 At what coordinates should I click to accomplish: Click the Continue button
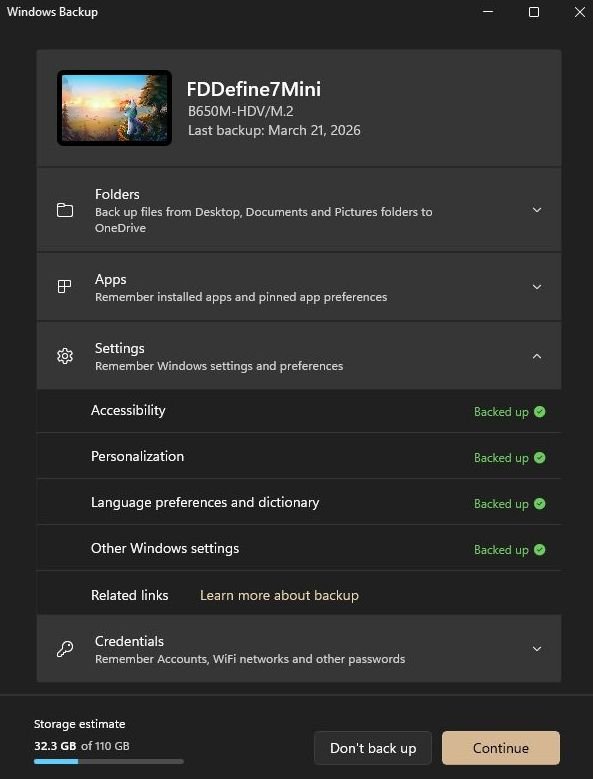click(501, 748)
